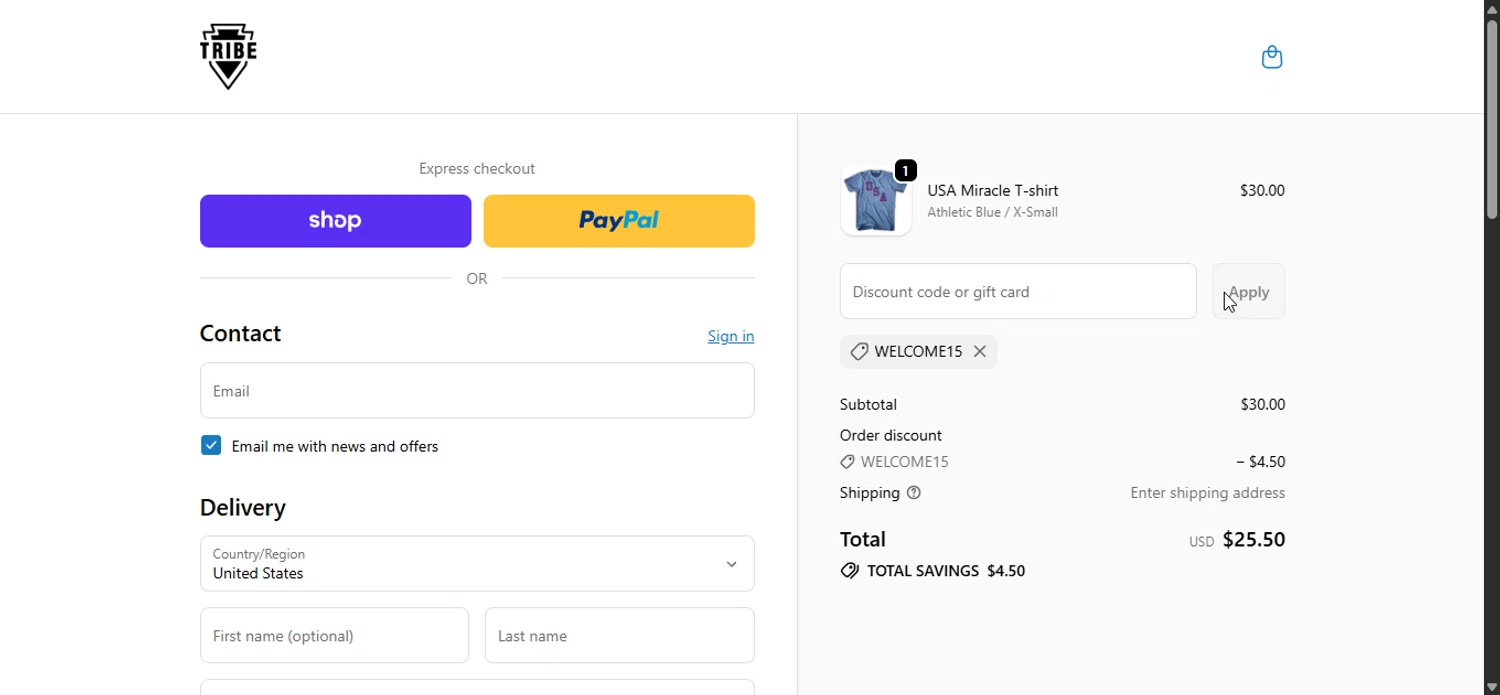
Task: Click the $25.50 total amount
Action: click(1254, 540)
